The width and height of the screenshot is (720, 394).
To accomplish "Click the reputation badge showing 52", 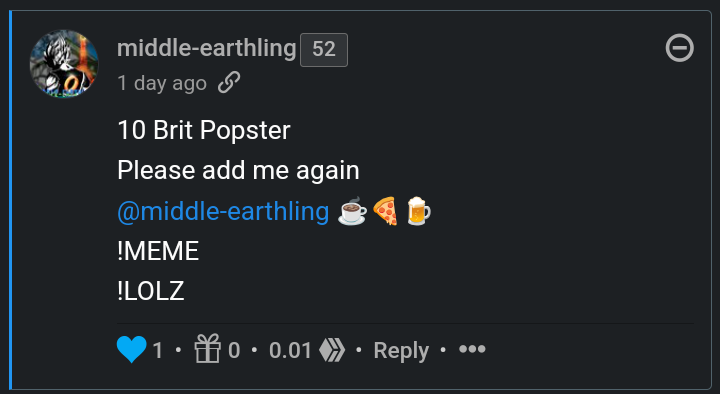I will tap(324, 50).
